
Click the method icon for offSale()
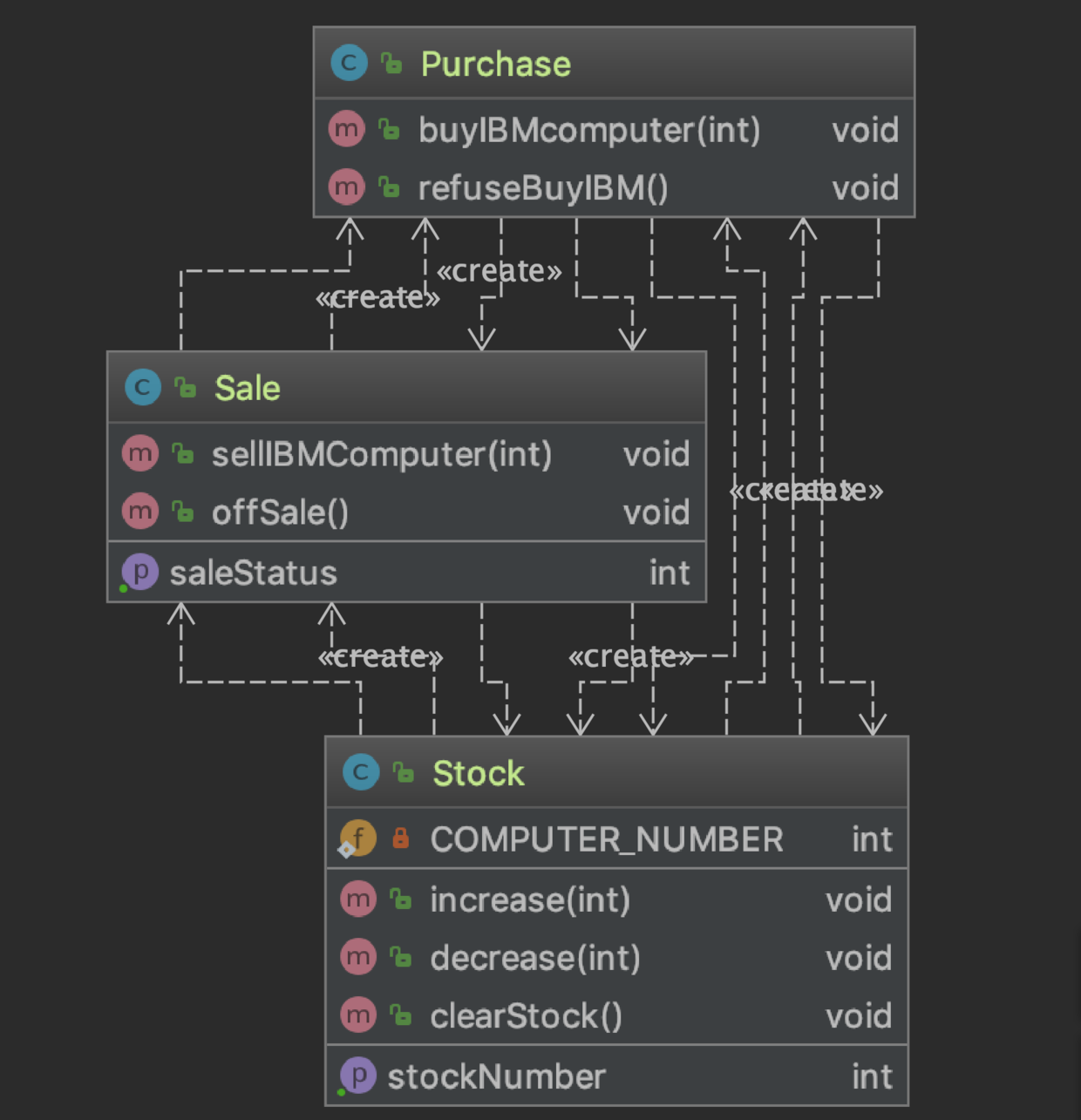[140, 512]
